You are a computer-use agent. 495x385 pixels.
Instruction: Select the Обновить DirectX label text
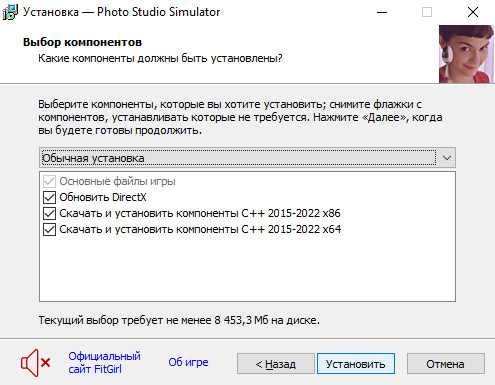point(103,197)
